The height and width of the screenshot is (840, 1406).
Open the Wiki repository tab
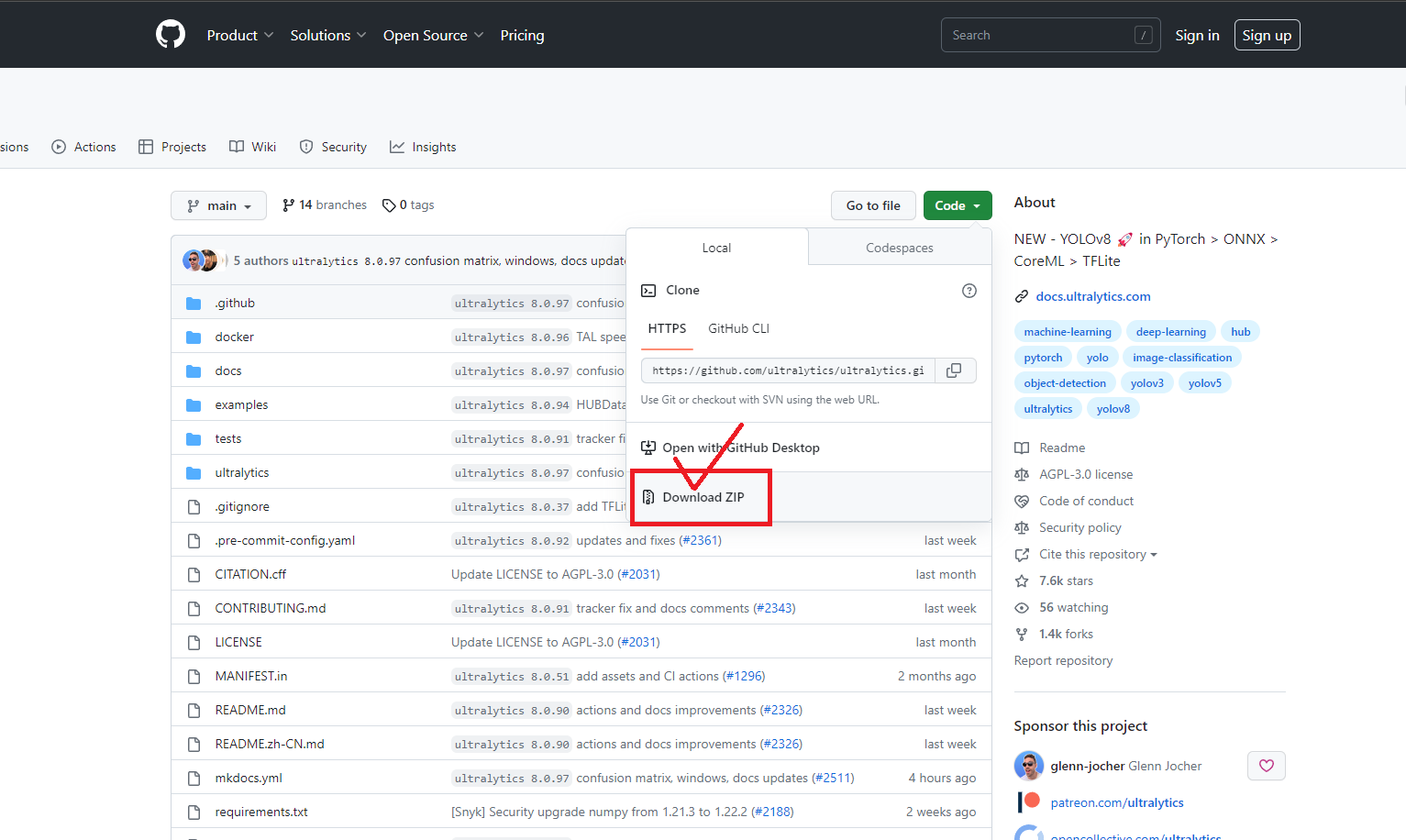252,147
